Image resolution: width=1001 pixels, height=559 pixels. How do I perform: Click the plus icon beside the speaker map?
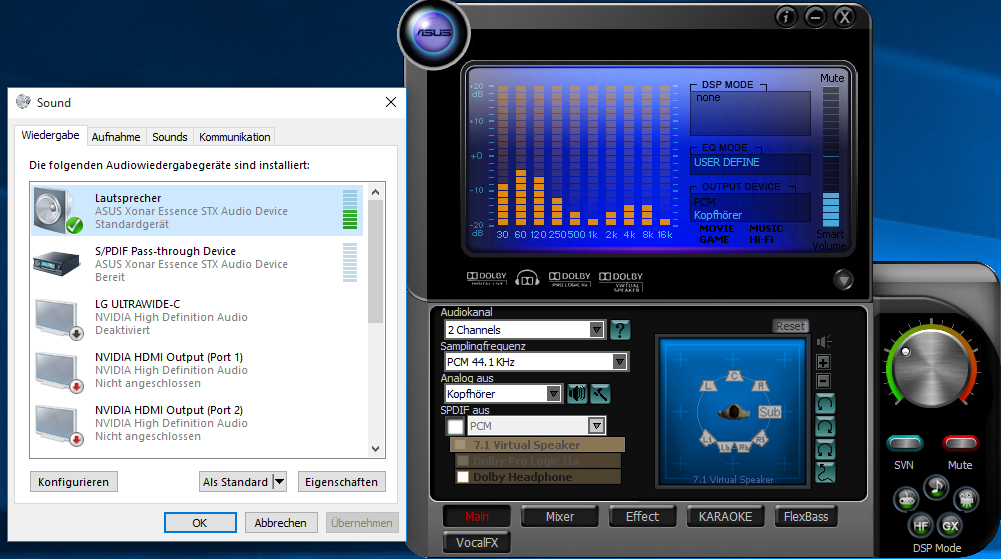coord(824,362)
